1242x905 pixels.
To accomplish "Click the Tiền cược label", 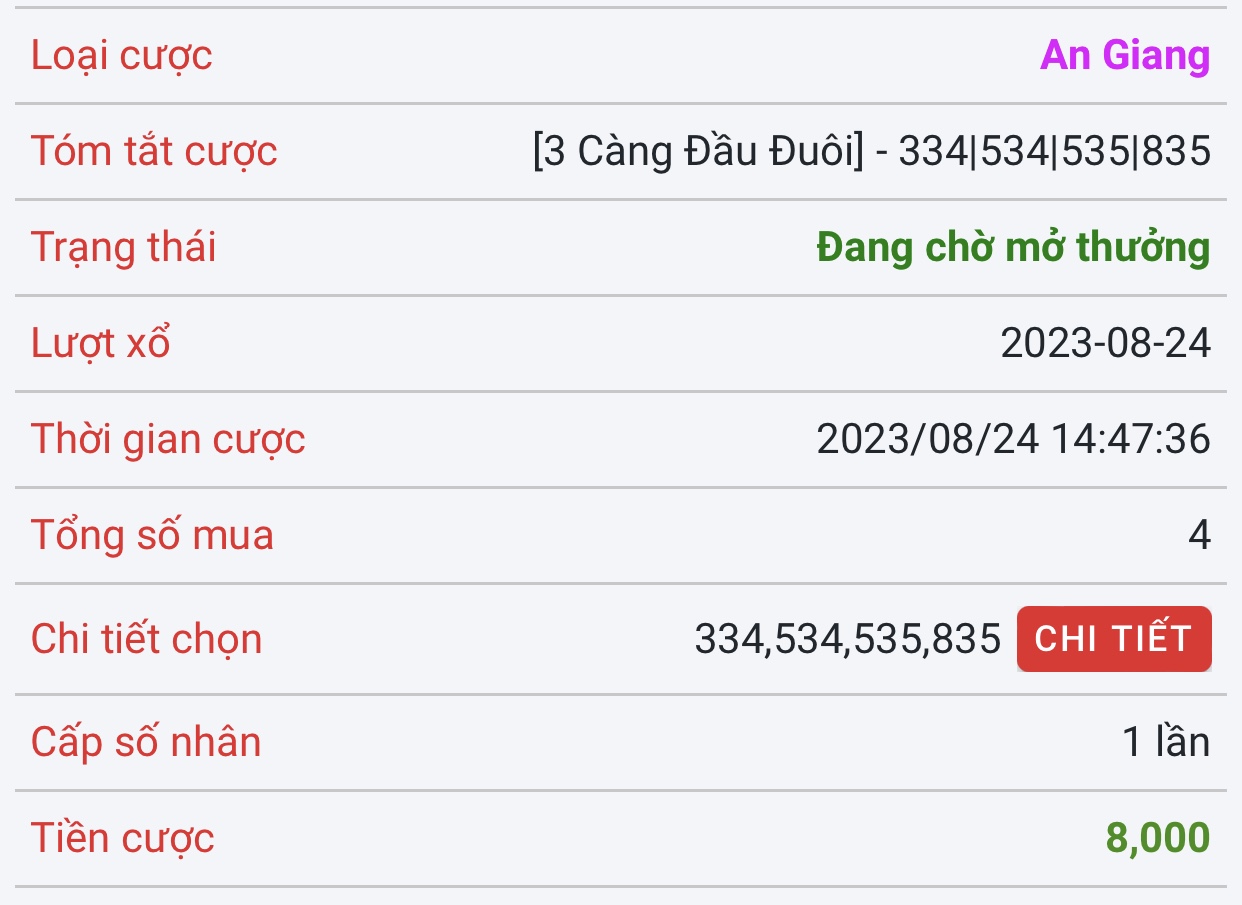I will (123, 838).
